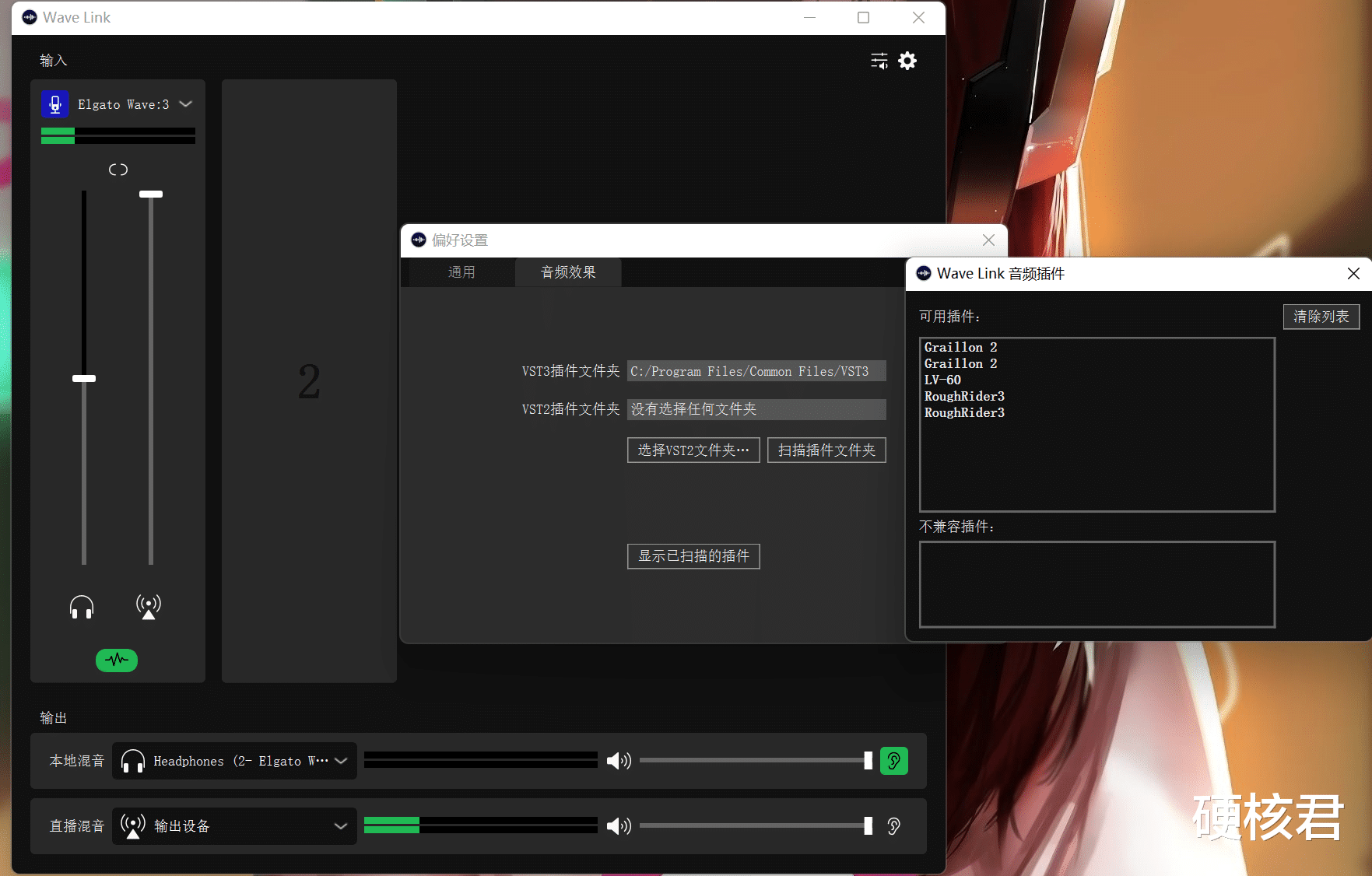Click the microphone icon on Elgato Wave:3

[x=54, y=103]
